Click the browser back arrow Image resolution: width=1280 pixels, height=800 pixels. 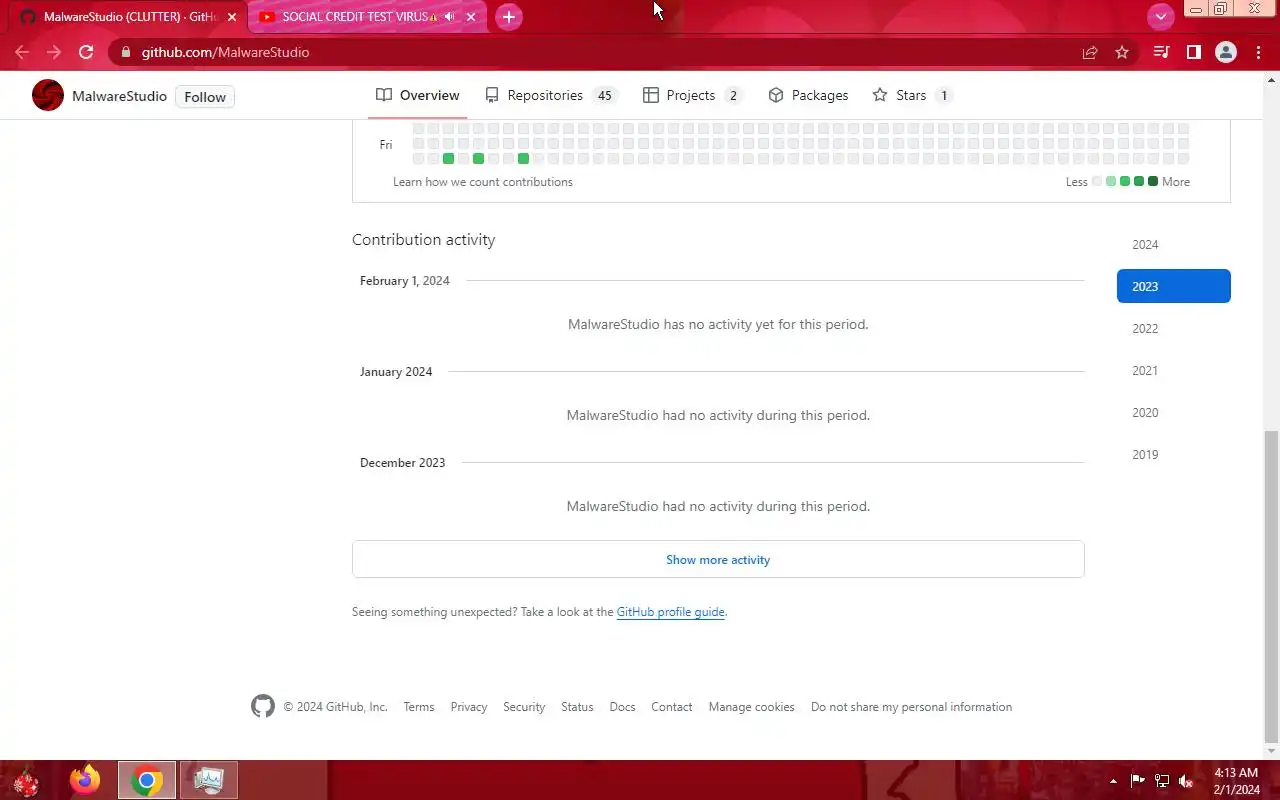click(22, 52)
